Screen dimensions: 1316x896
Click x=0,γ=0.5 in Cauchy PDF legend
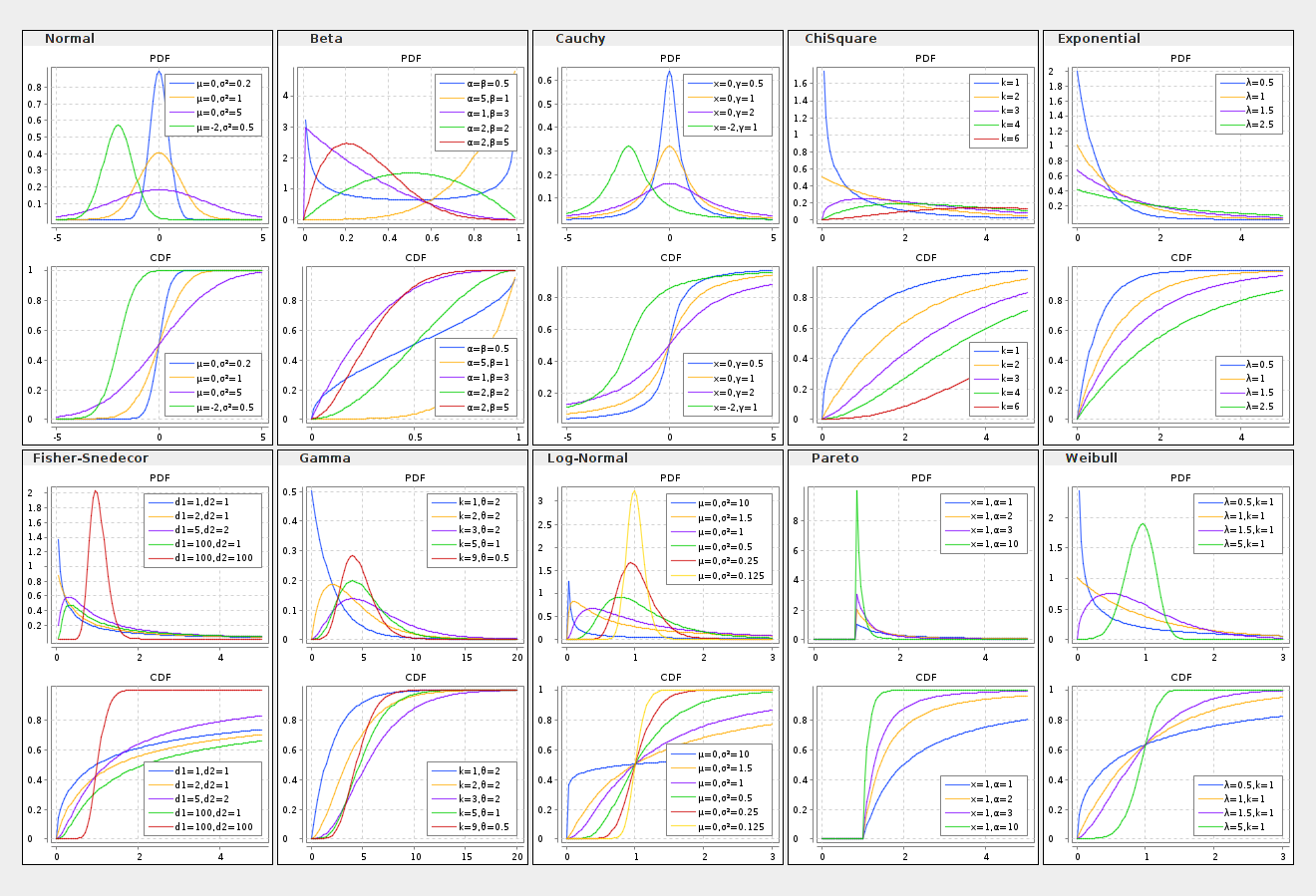(x=739, y=84)
